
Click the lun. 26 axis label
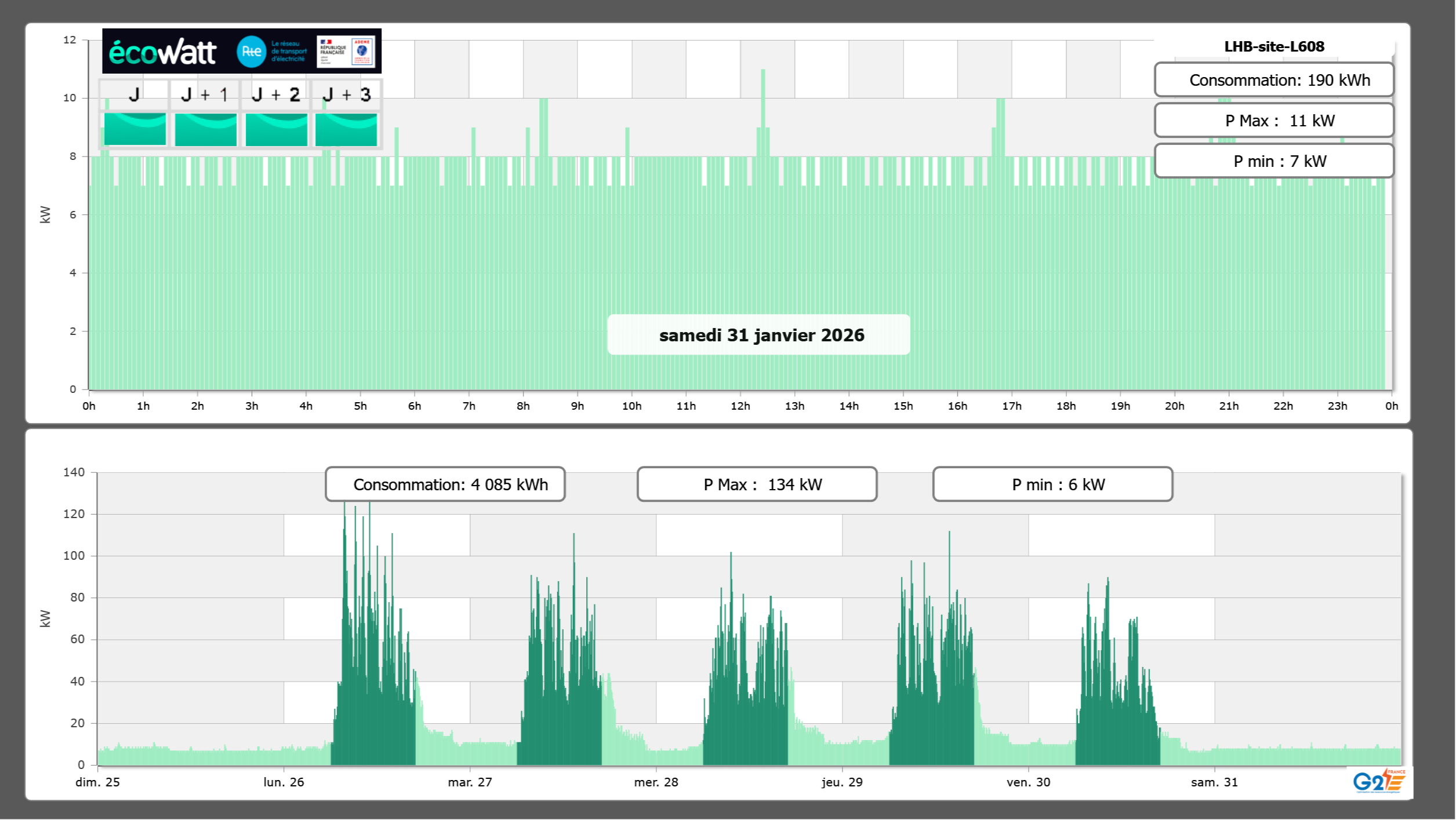tap(284, 782)
